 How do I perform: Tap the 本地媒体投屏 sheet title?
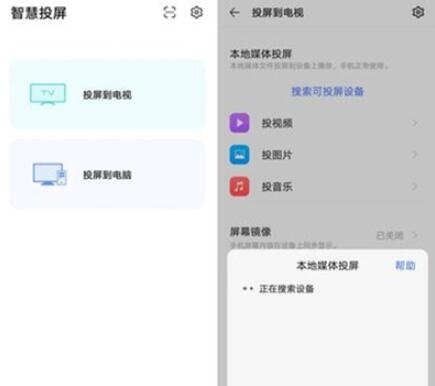click(x=327, y=265)
